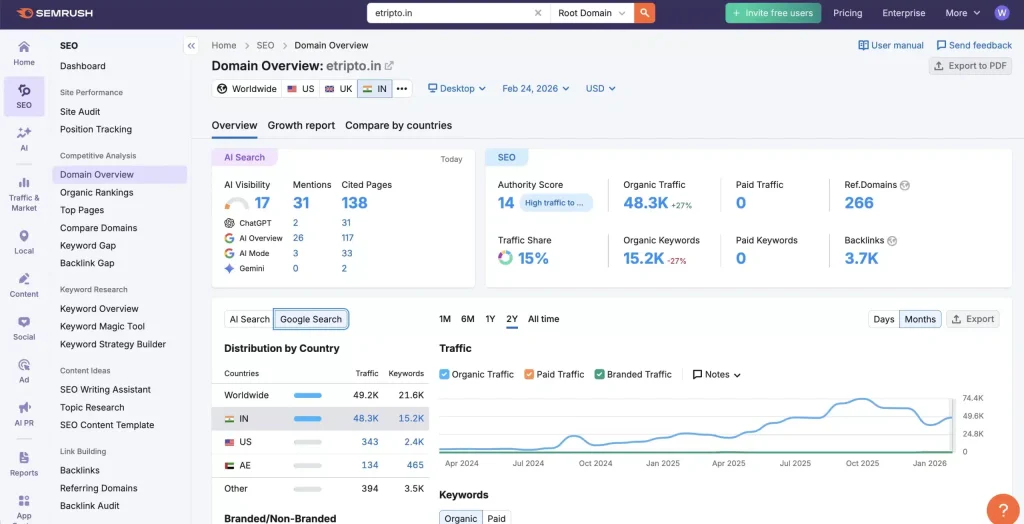Open the Feb 24, 2026 date dropdown

coord(536,88)
